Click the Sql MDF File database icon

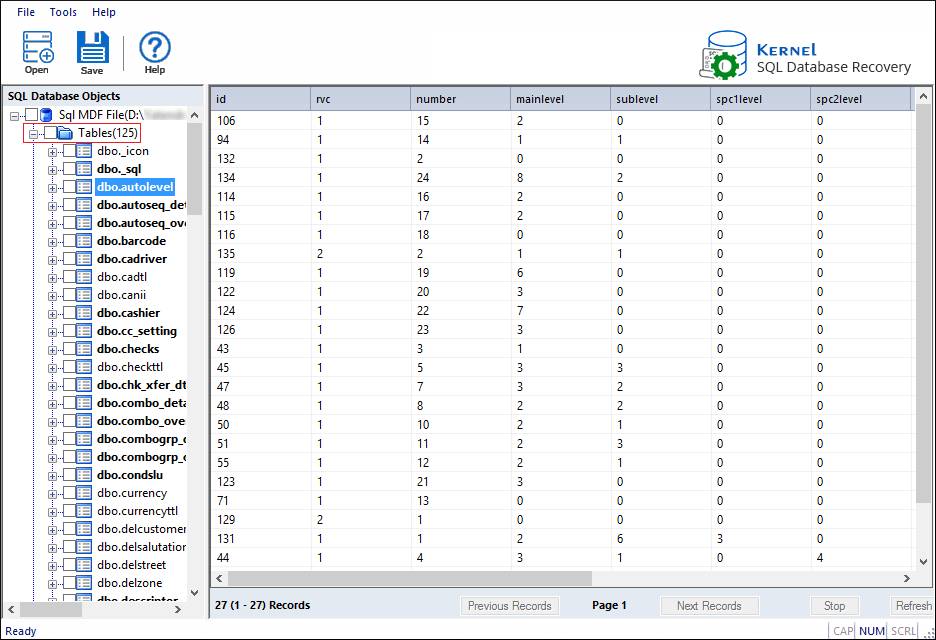(46, 115)
